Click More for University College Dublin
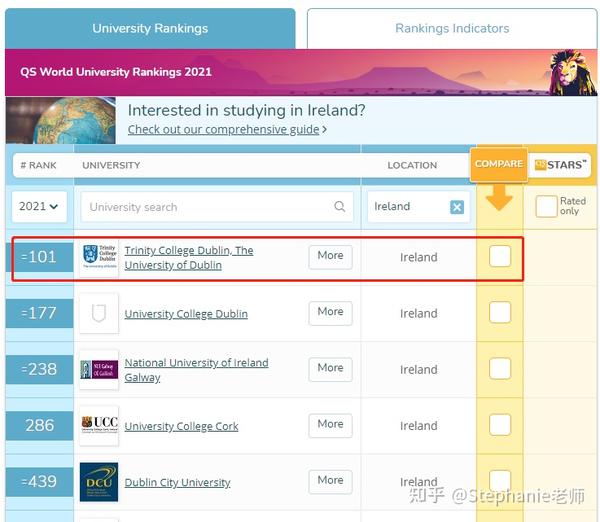The image size is (600, 522). tap(330, 312)
